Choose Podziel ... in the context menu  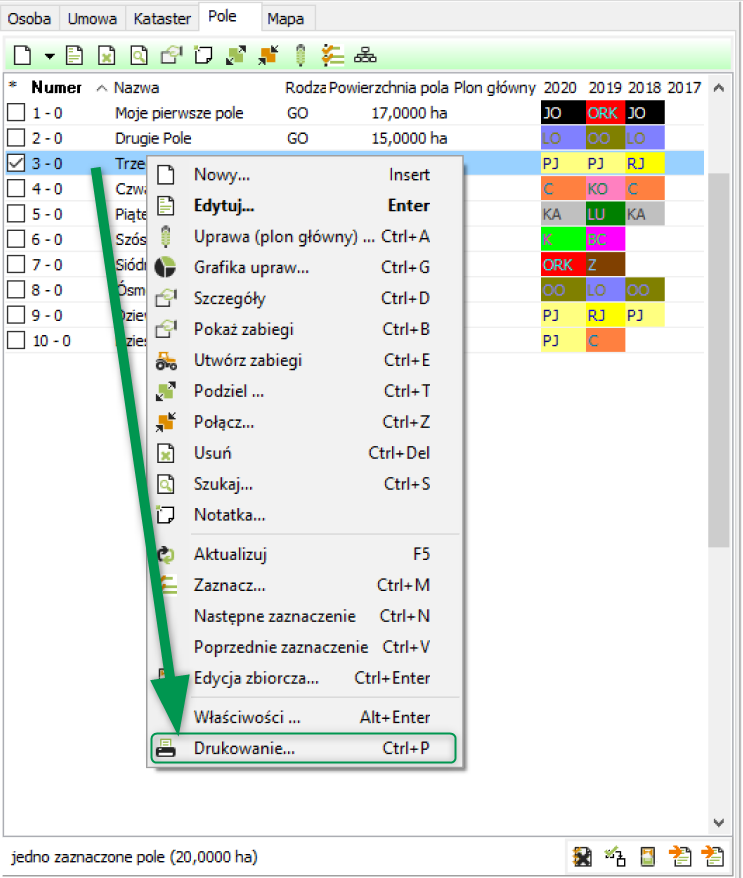click(x=305, y=391)
